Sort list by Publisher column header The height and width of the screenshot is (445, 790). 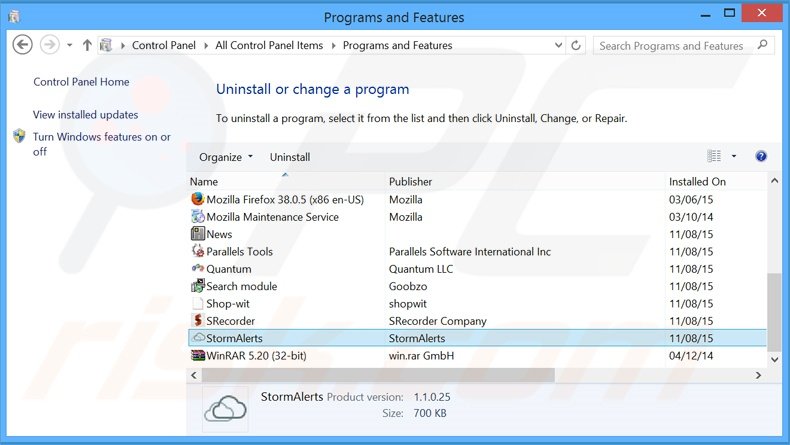coord(411,182)
